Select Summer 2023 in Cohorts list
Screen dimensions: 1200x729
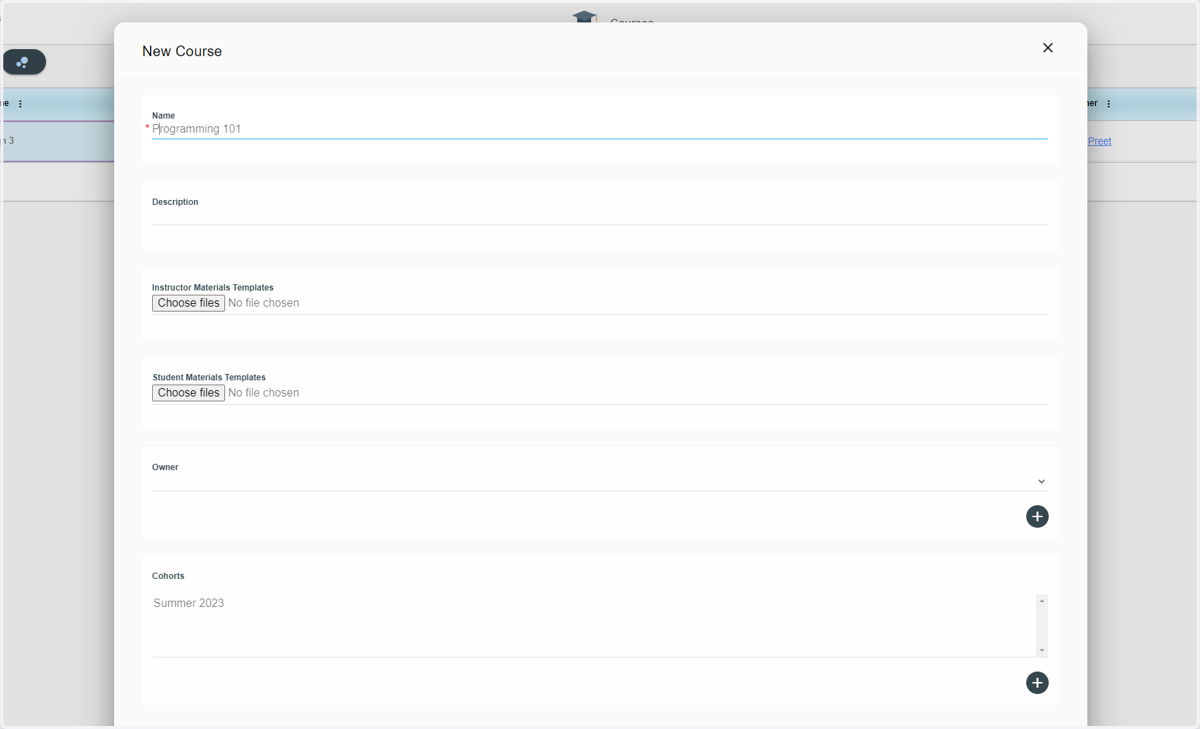pos(189,603)
